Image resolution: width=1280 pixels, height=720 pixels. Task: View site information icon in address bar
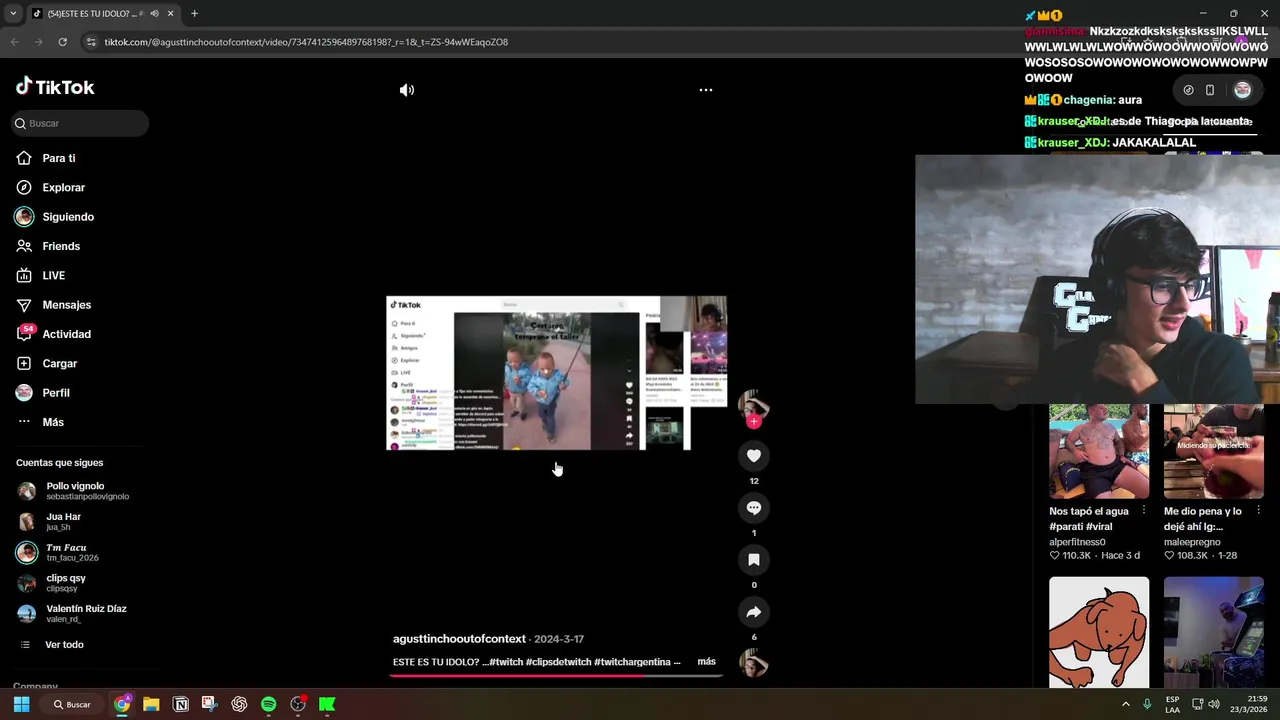(x=91, y=42)
